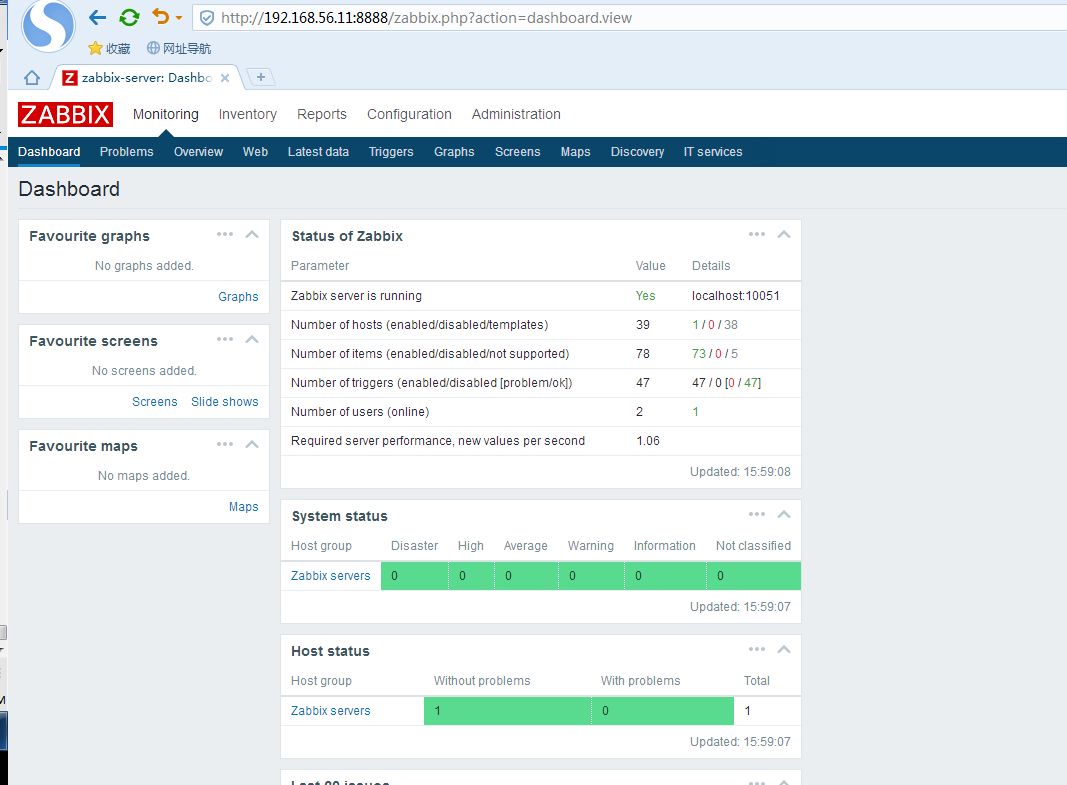Go to the Maps submenu in the blue bar
The height and width of the screenshot is (785, 1067).
coord(576,152)
